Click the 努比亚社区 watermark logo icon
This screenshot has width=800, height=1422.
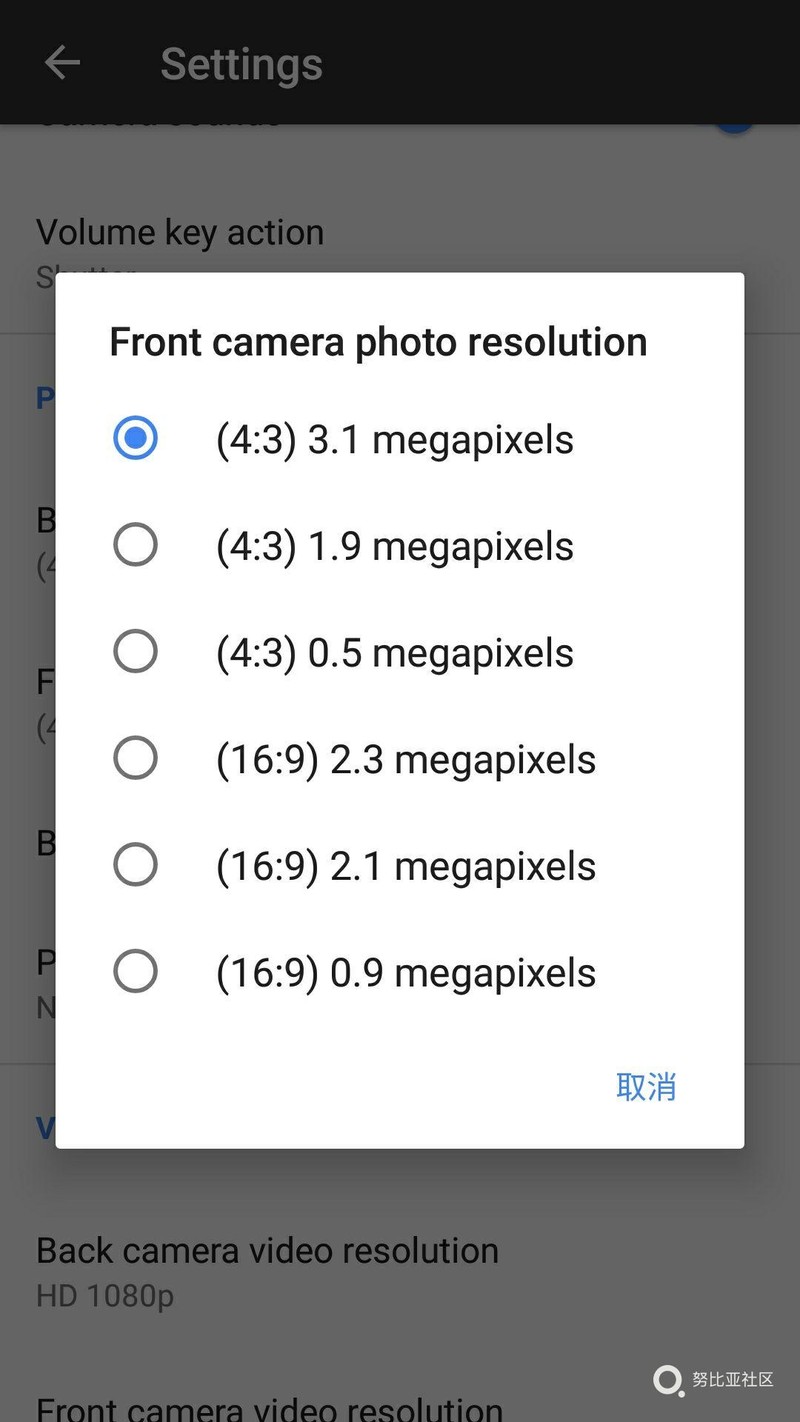[667, 1381]
